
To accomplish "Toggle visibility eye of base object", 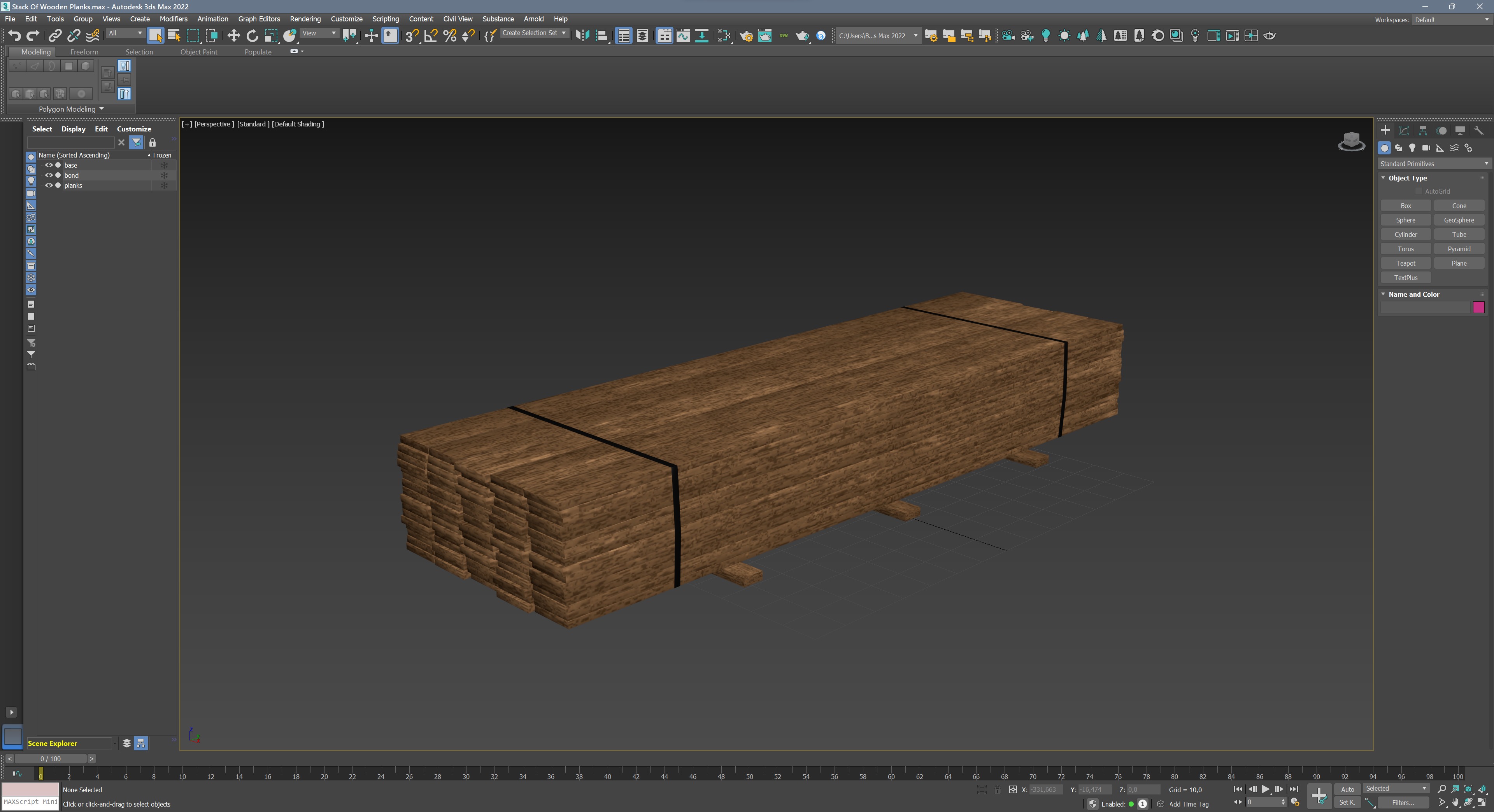I will pyautogui.click(x=49, y=165).
